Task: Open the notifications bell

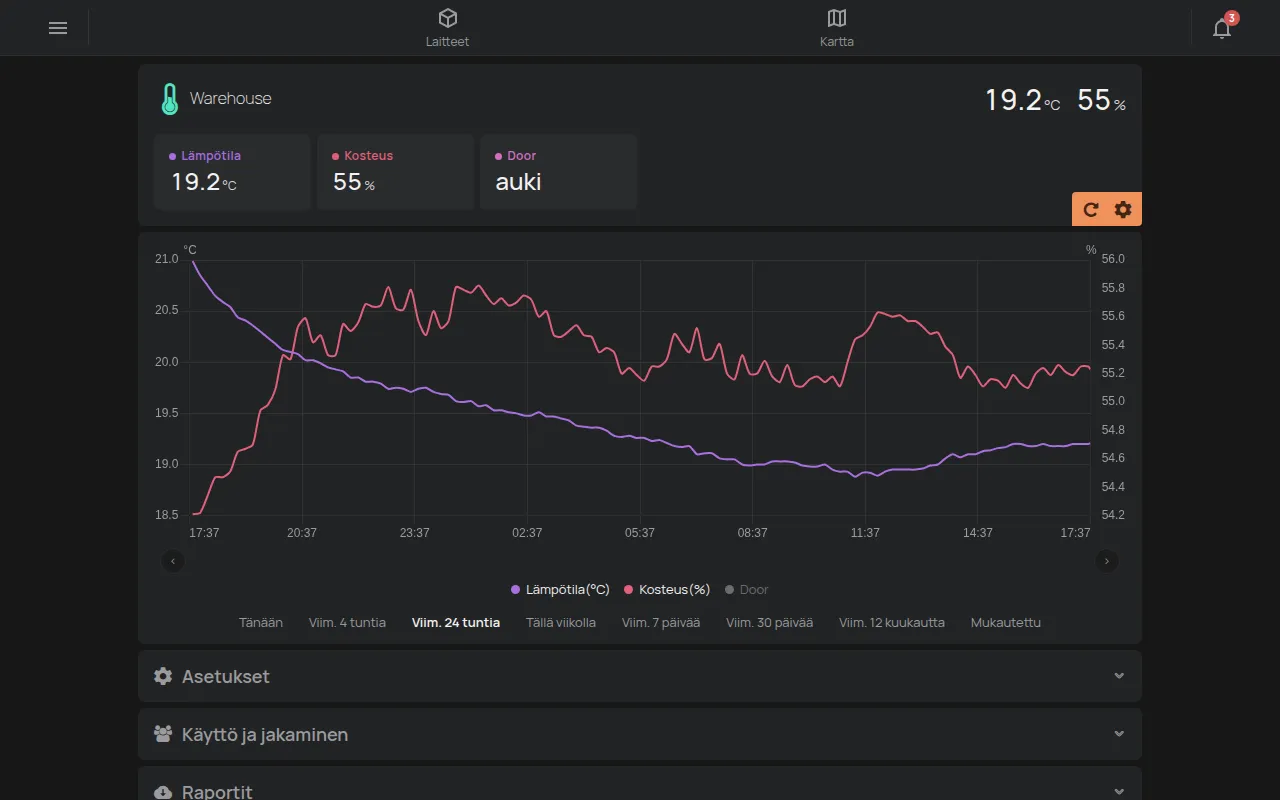Action: (1222, 28)
